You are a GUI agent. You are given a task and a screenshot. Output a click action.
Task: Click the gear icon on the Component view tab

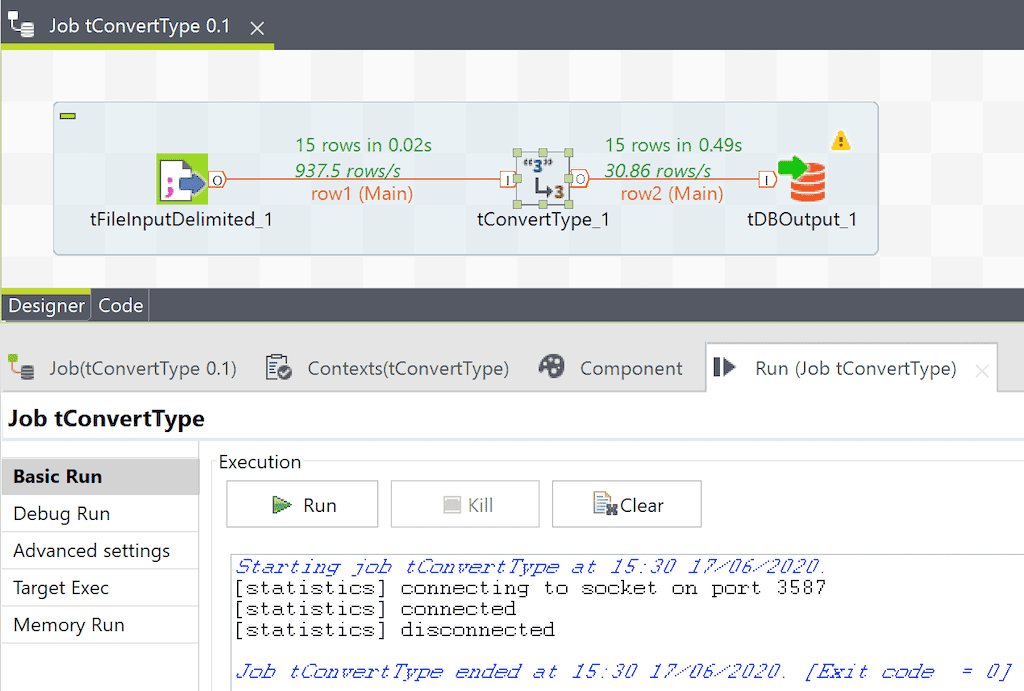(x=551, y=367)
